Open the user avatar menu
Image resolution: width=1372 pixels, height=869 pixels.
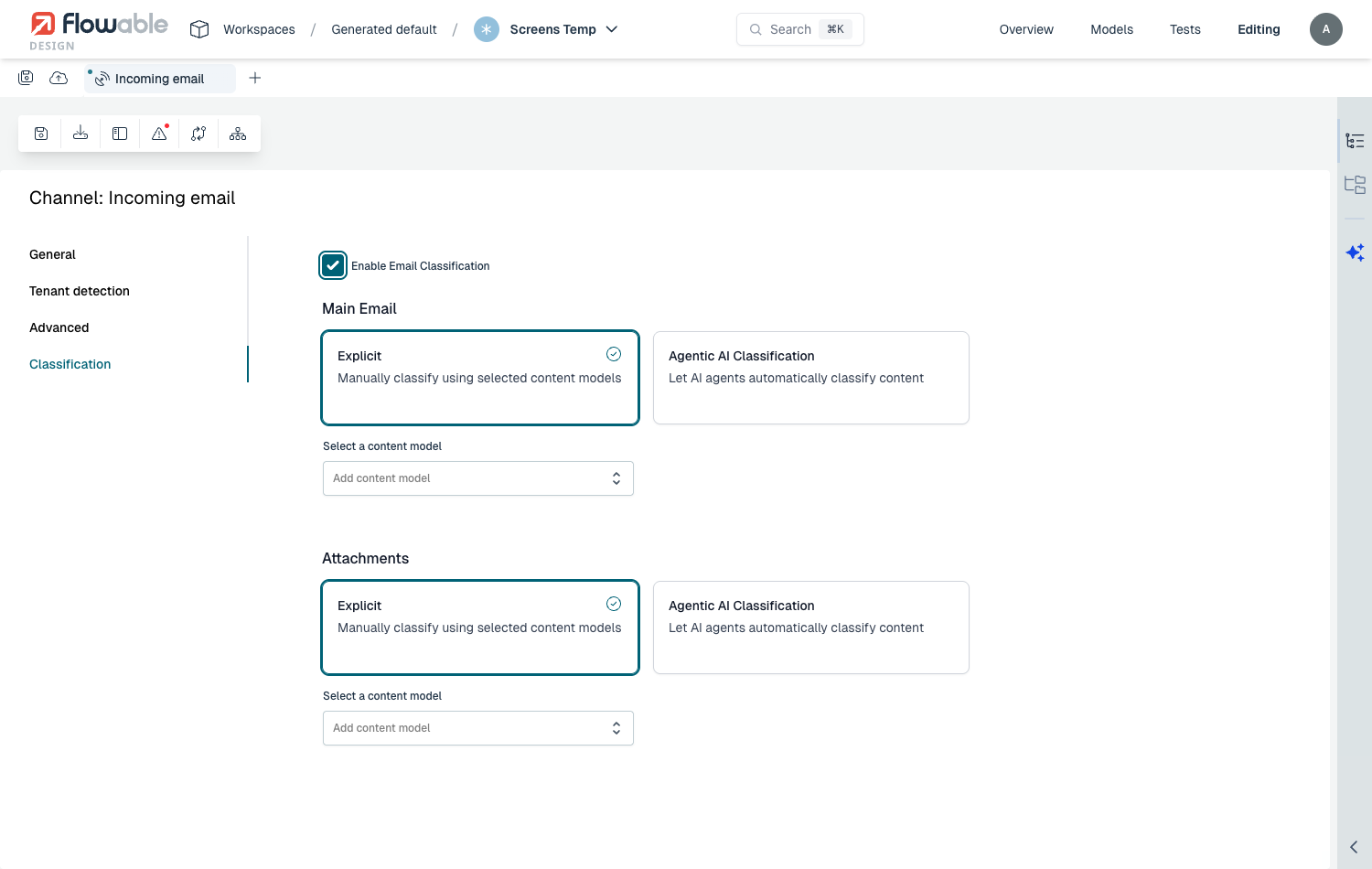(x=1326, y=29)
